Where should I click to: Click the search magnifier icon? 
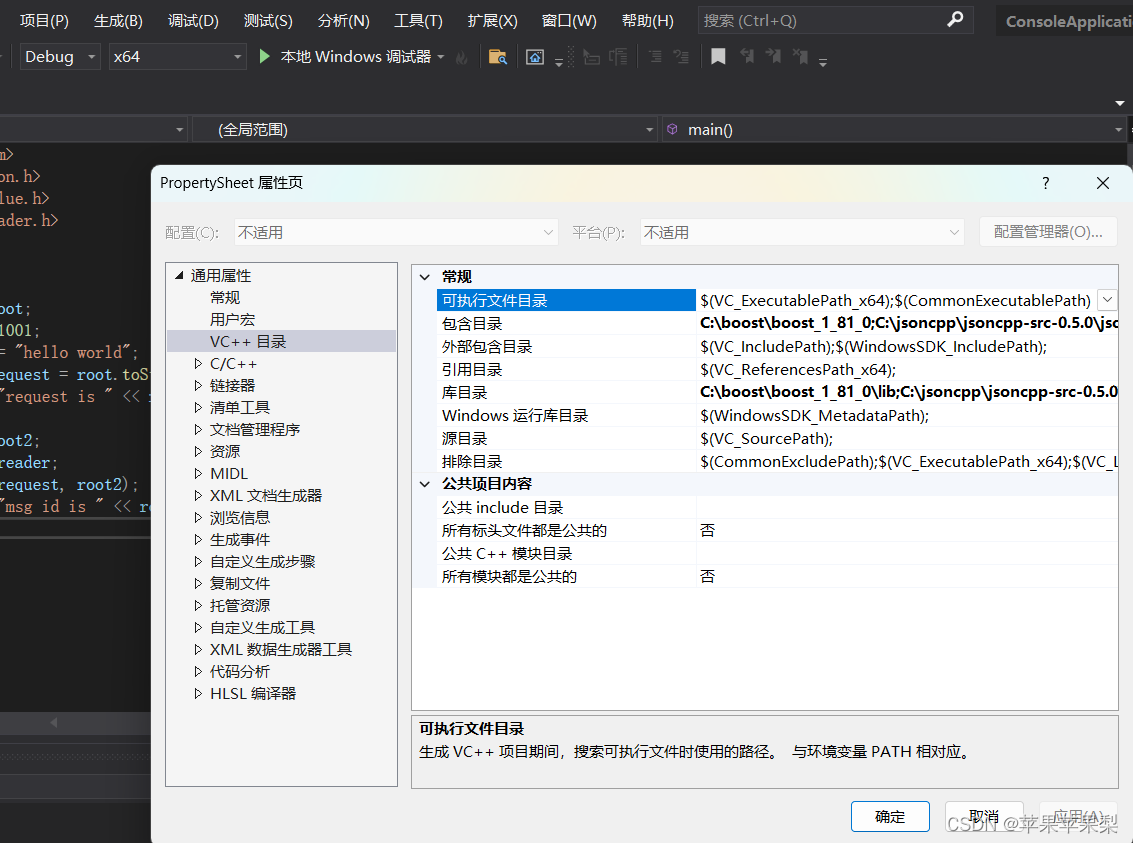[x=955, y=20]
